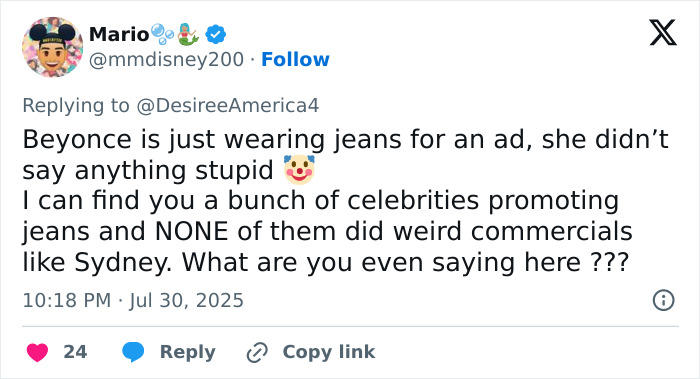Visit the @mmdisney200 handle
This screenshot has height=379, width=700.
[167, 59]
